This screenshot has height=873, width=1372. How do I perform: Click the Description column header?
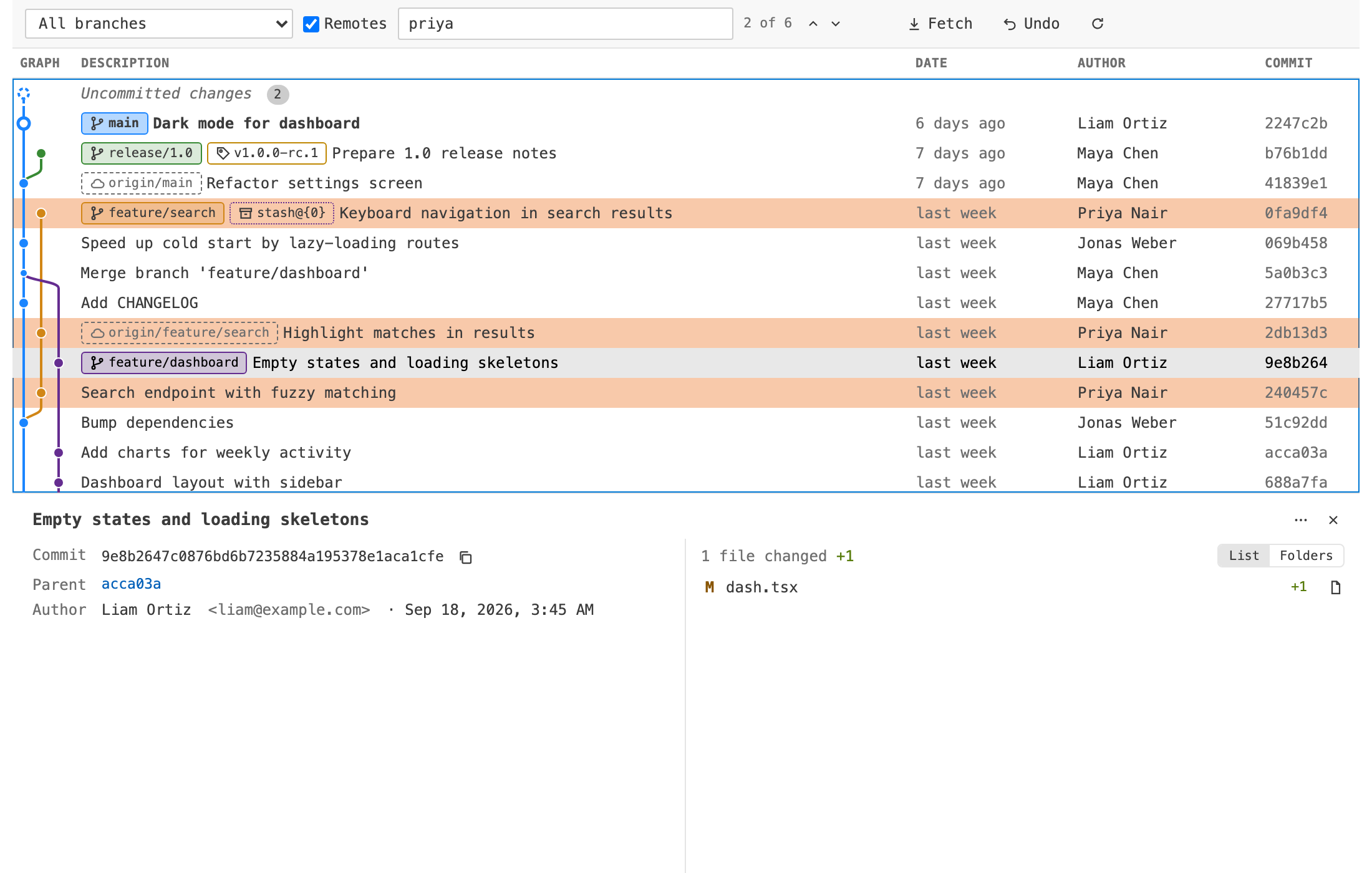pos(125,63)
